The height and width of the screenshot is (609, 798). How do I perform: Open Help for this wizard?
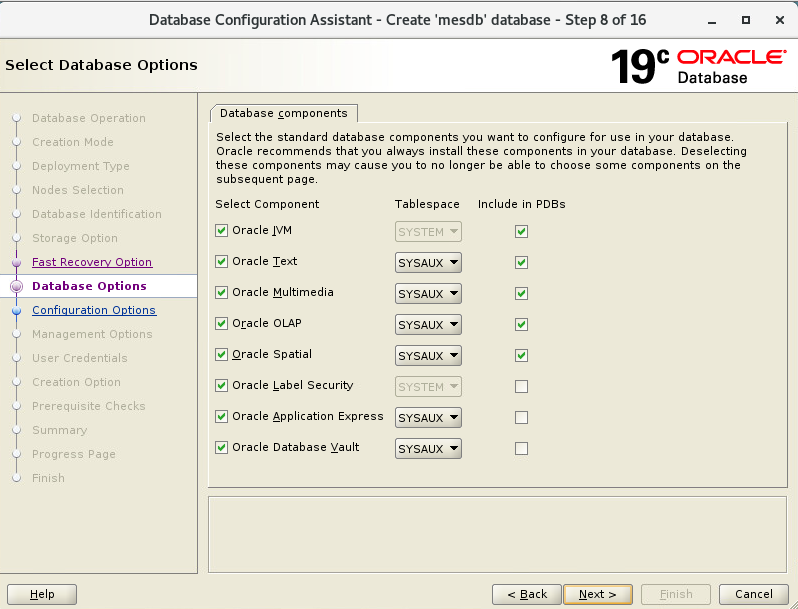pyautogui.click(x=42, y=594)
